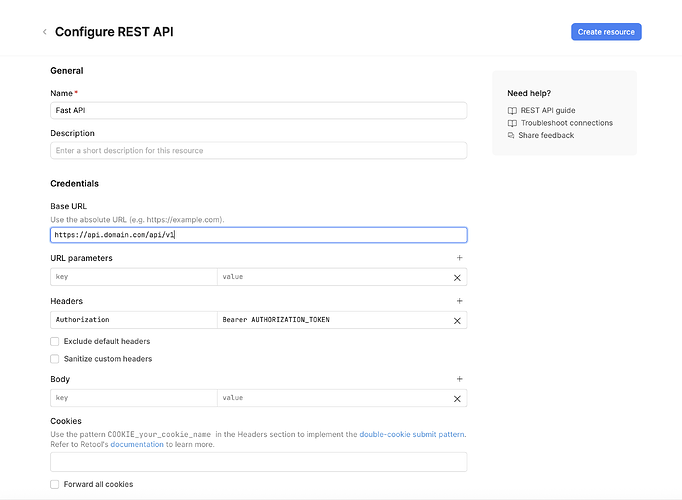Click the Headers section label

pos(67,301)
